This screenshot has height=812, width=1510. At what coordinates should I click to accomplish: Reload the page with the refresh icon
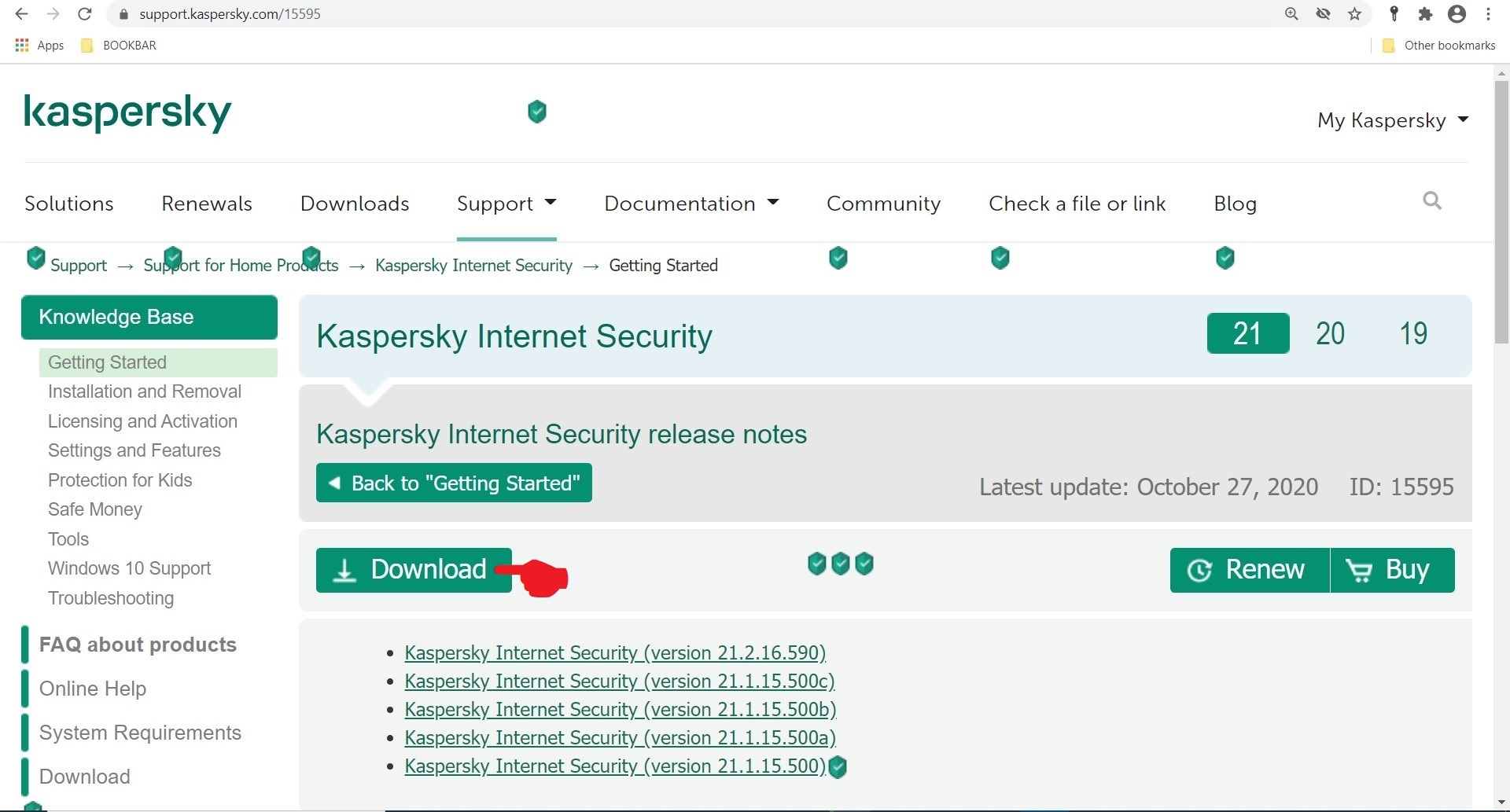click(x=85, y=14)
